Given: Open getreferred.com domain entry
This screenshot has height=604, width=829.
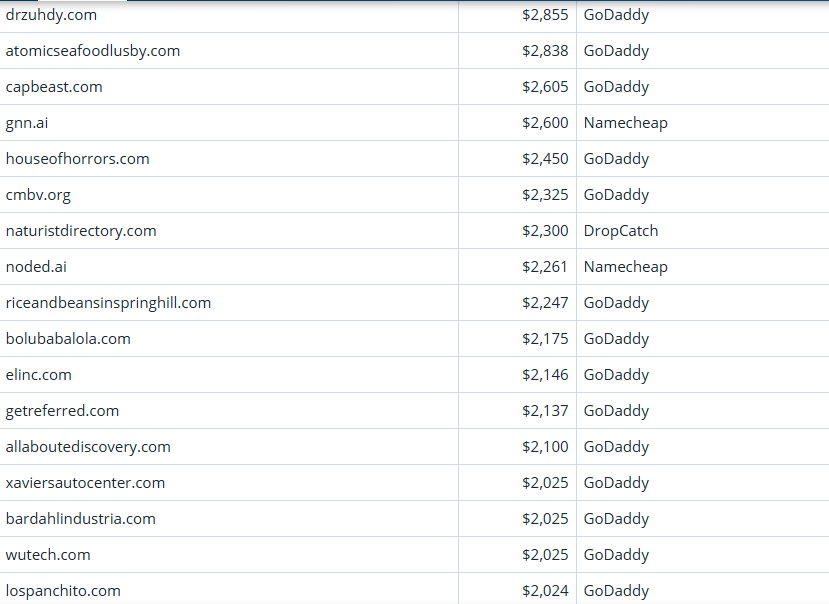Looking at the screenshot, I should click(62, 411).
